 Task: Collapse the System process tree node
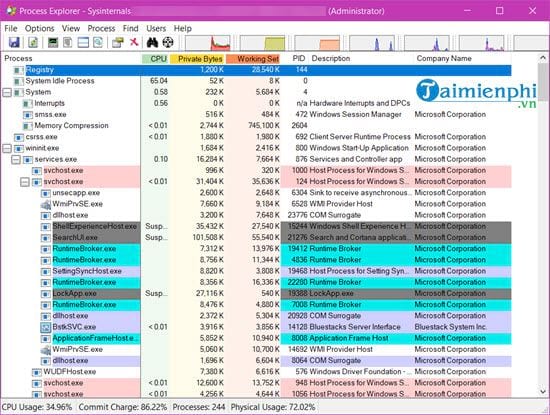7,92
